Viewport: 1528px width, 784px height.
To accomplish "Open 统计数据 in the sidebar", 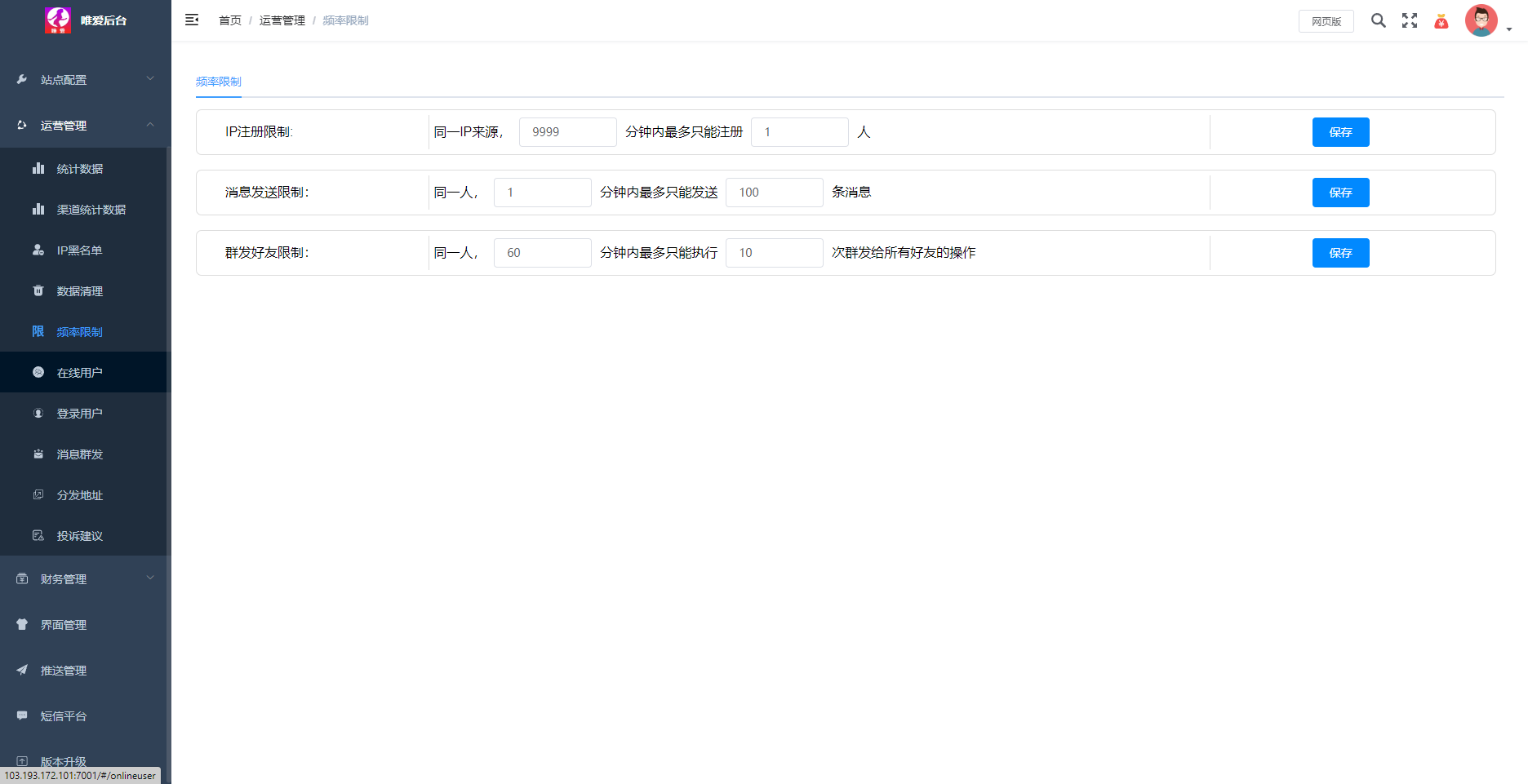I will coord(80,169).
